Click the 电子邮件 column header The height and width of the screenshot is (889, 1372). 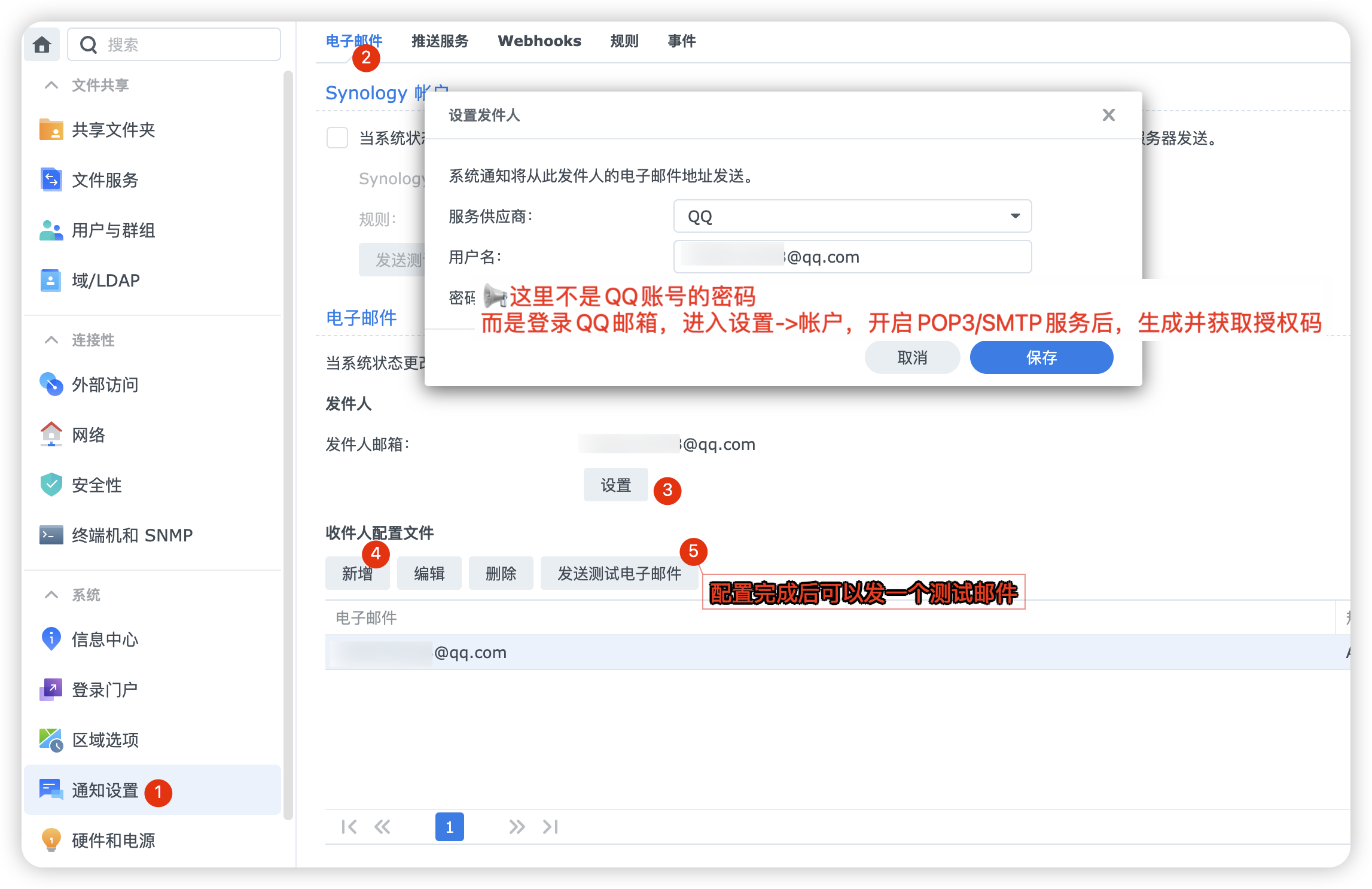[830, 617]
